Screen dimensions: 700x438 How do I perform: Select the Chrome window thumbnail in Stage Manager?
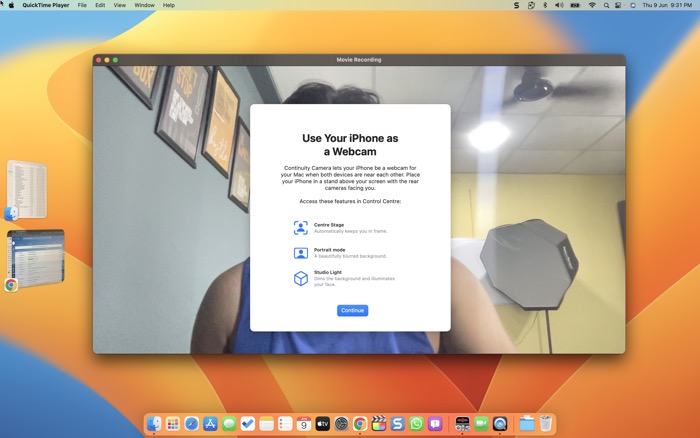click(36, 259)
